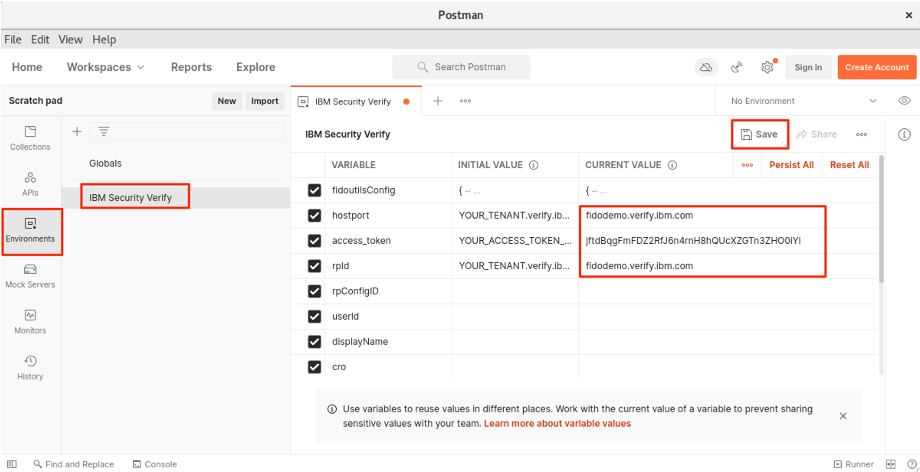Select IBM Security Verify environment in list
This screenshot has height=472, width=920.
175,198
